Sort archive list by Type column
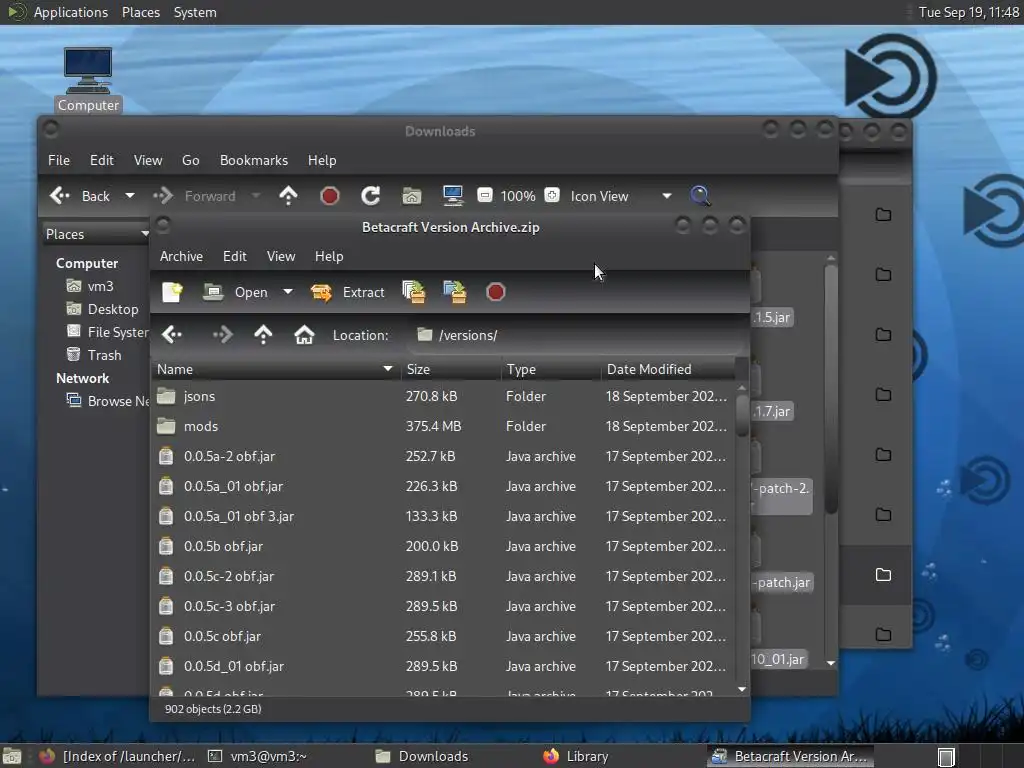The image size is (1024, 768). [551, 370]
